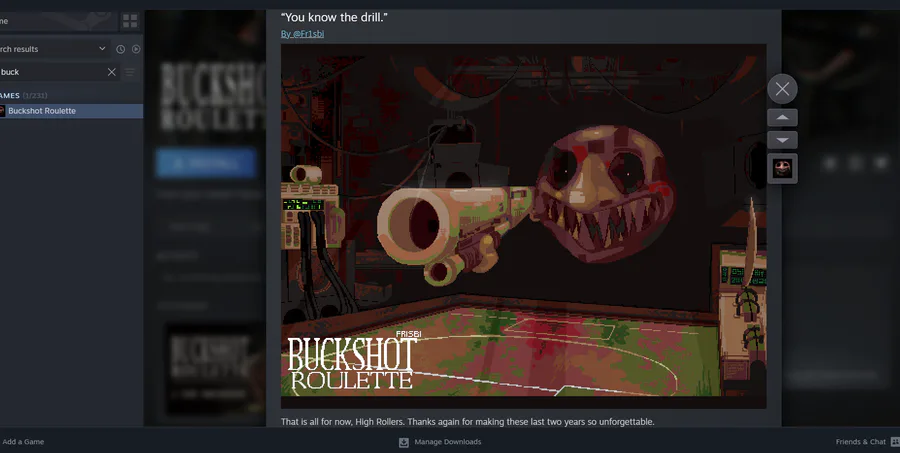Click the recent activity clock icon
This screenshot has height=453, width=900.
tap(121, 49)
